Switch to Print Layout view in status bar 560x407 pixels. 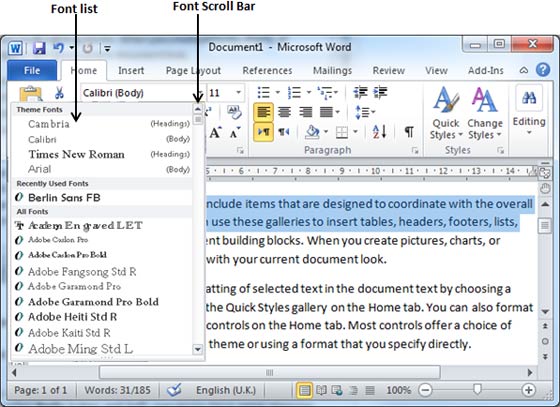tap(304, 390)
